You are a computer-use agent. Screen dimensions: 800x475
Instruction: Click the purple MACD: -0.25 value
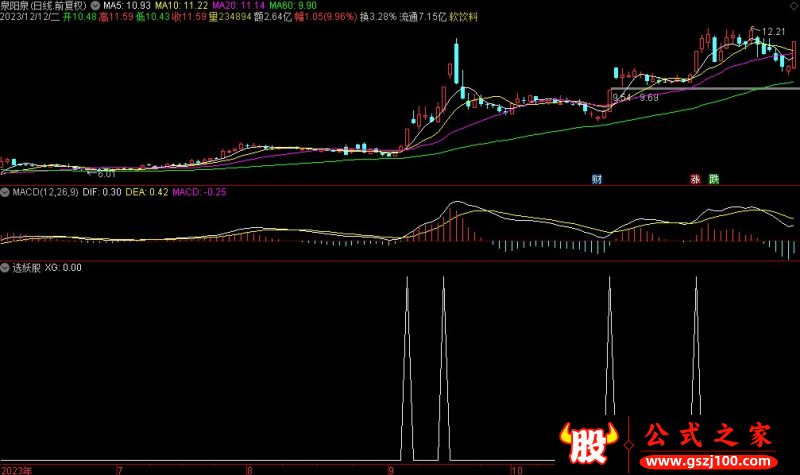coord(199,192)
